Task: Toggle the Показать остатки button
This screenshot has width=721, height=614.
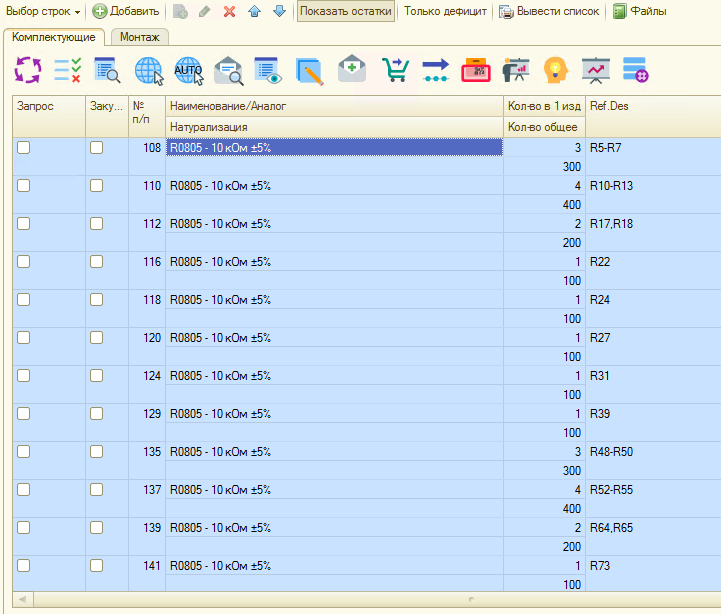Action: point(345,12)
